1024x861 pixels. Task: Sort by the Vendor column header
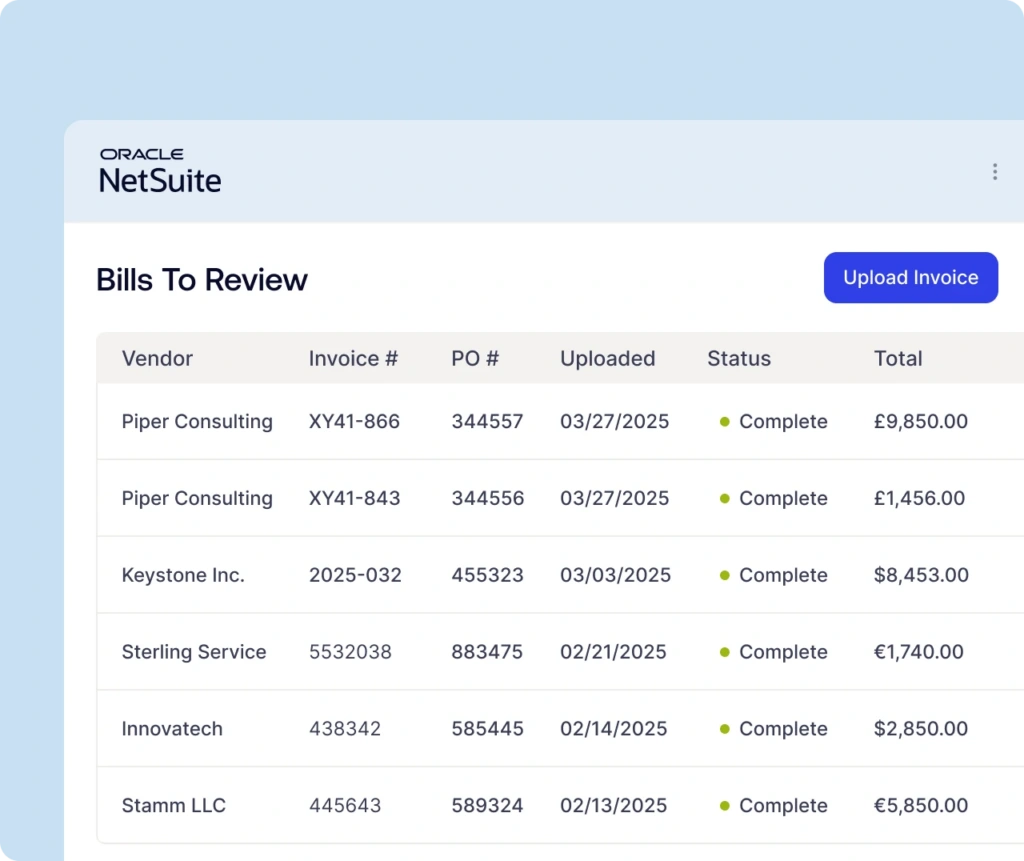(157, 359)
